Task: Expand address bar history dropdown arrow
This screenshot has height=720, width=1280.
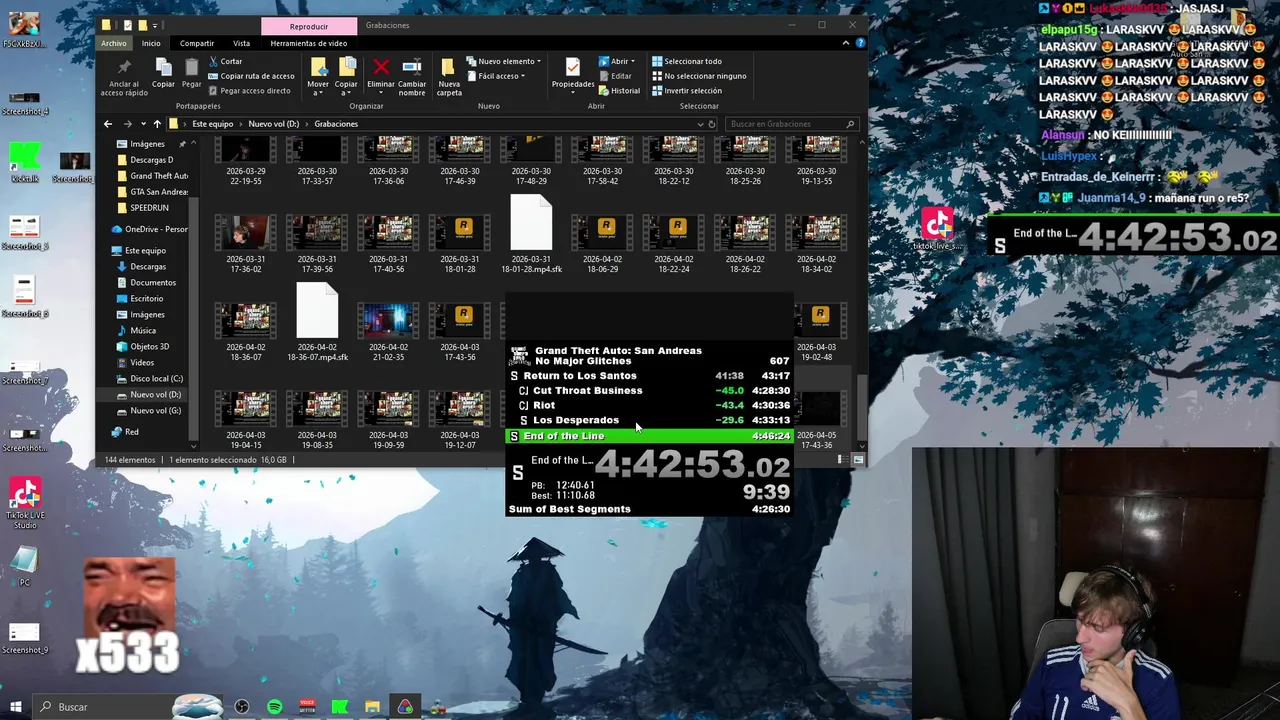Action: point(700,124)
